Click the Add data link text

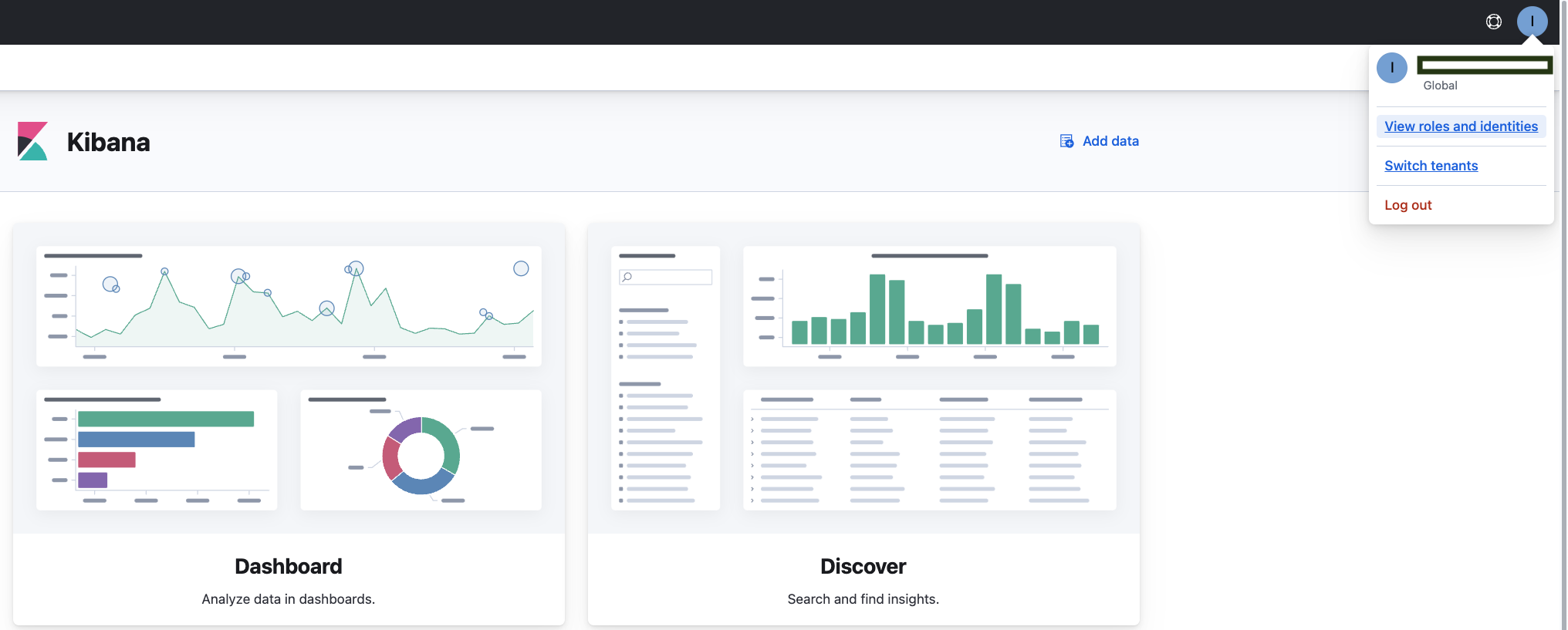click(x=1110, y=141)
